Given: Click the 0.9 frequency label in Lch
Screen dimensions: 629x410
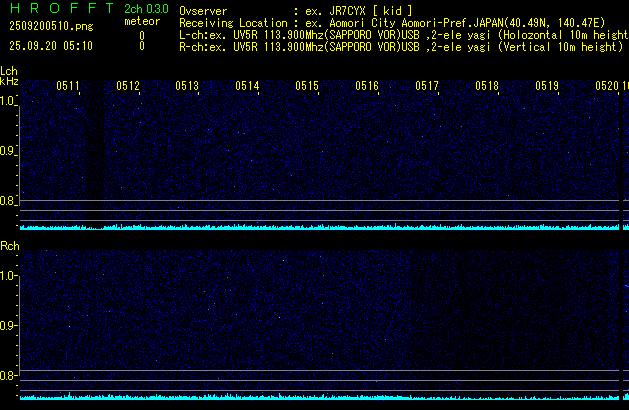Looking at the screenshot, I should tap(9, 151).
